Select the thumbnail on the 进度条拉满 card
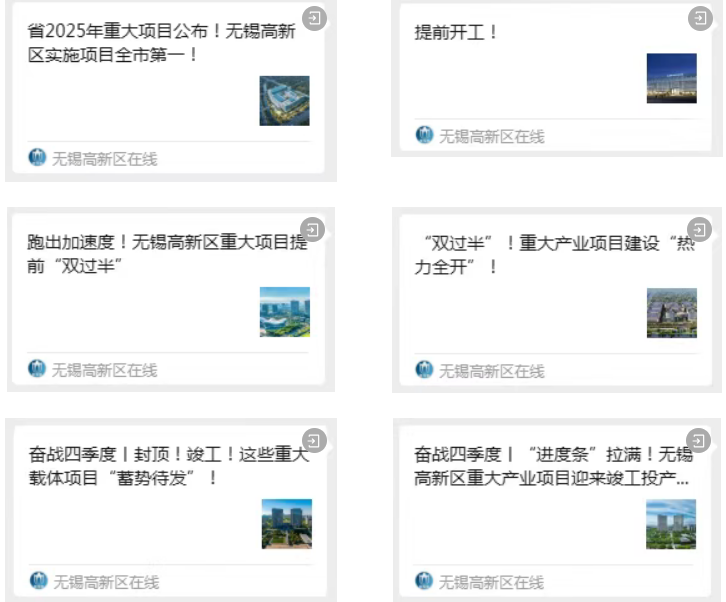This screenshot has width=726, height=602. pyautogui.click(x=671, y=524)
